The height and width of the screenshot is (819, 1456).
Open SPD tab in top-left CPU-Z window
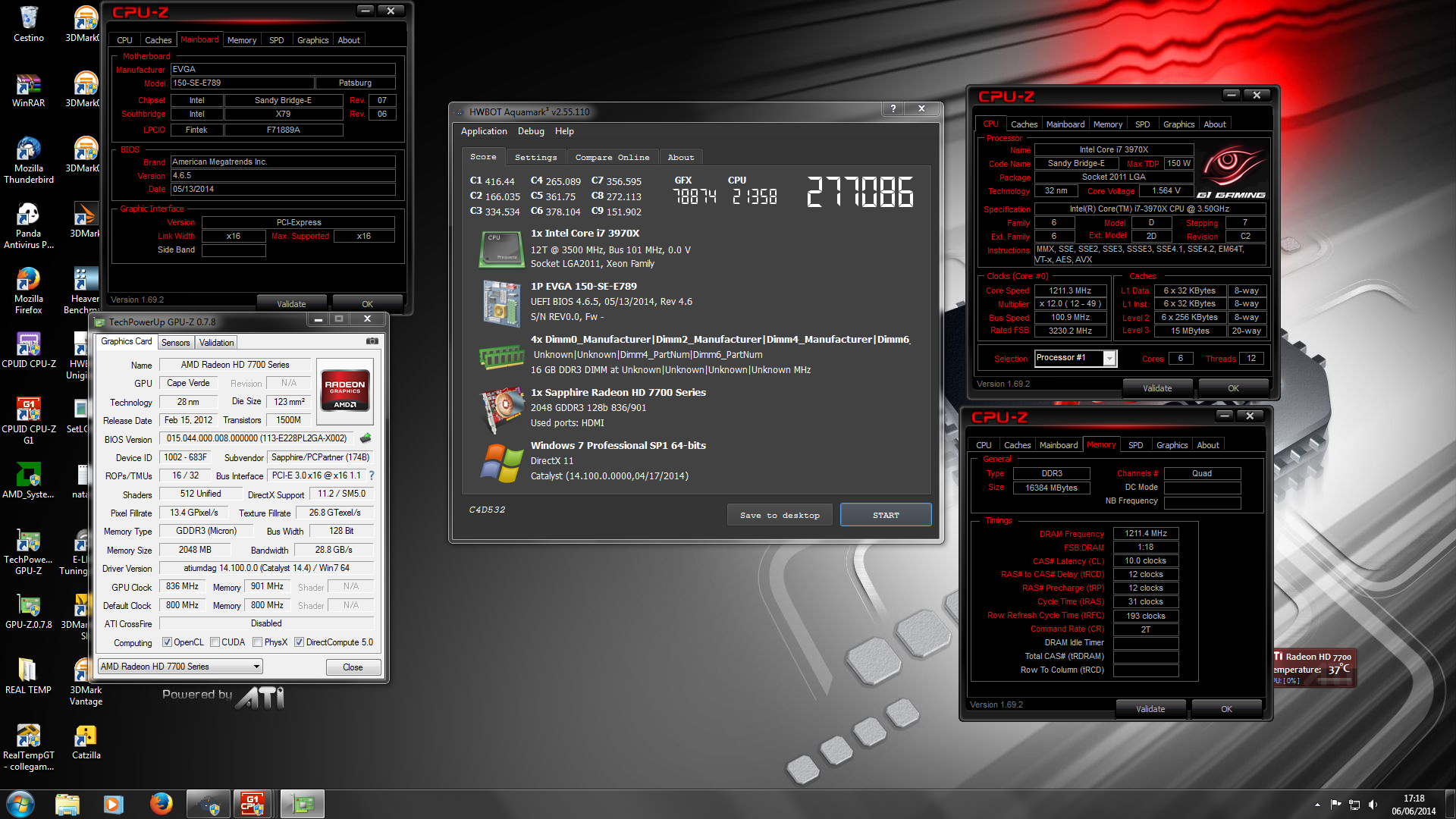[277, 40]
